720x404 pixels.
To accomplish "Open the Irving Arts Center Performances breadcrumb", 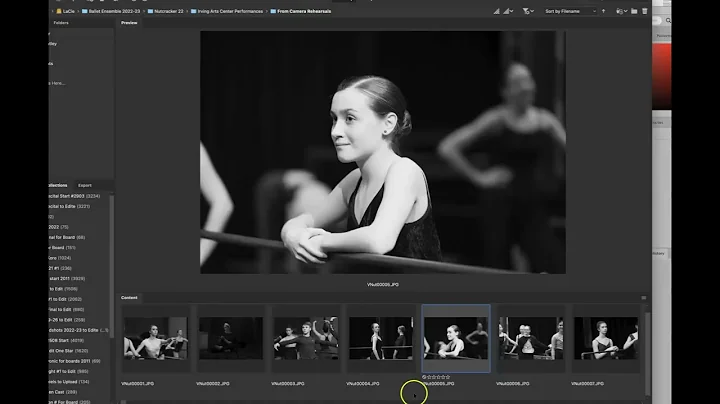I will click(227, 11).
